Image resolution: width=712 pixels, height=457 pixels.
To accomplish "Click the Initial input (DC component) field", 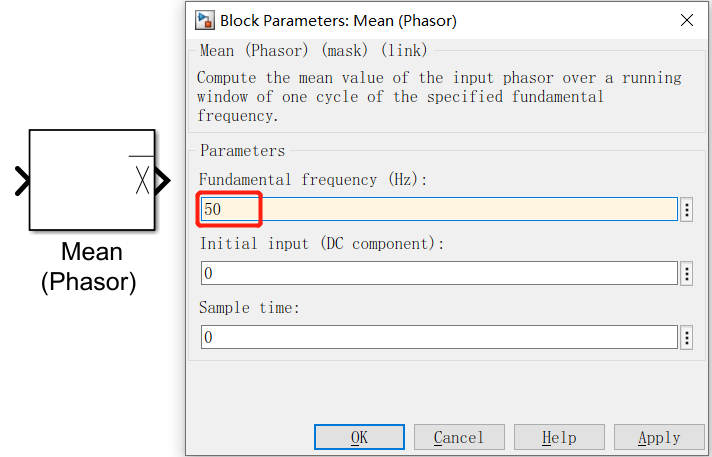I will (440, 273).
